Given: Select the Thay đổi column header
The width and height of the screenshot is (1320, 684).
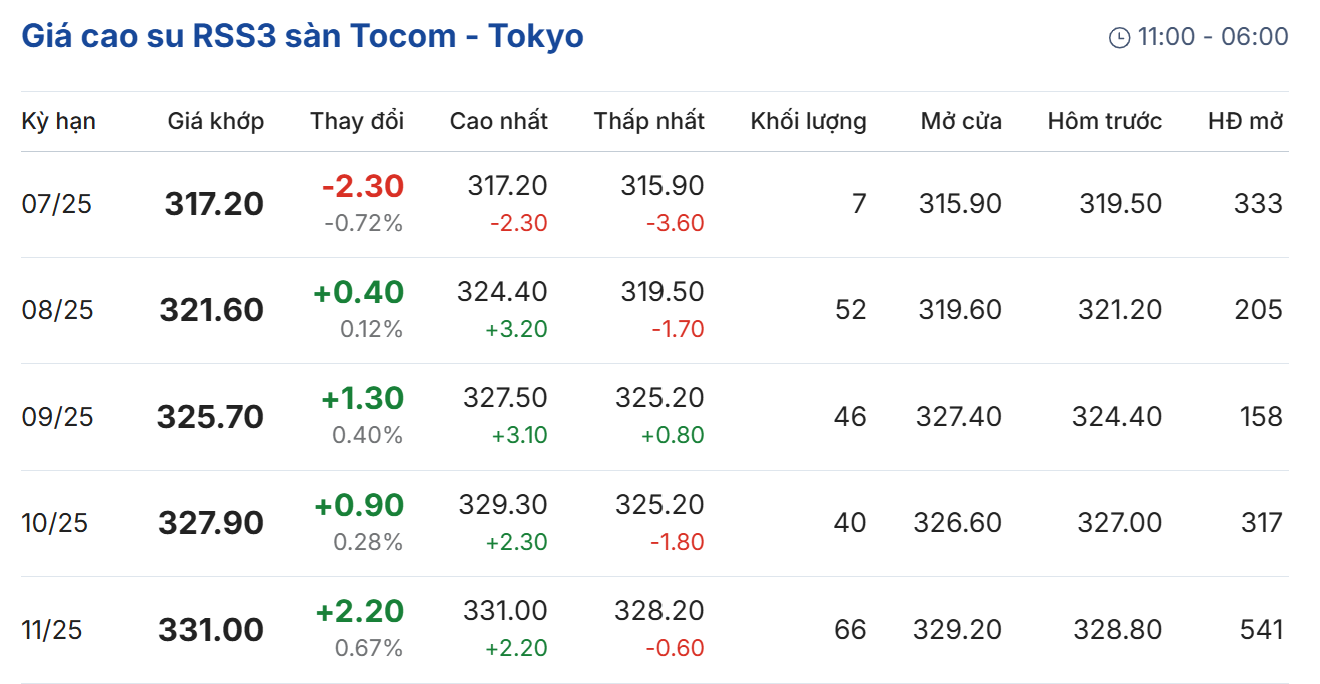Looking at the screenshot, I should click(357, 122).
